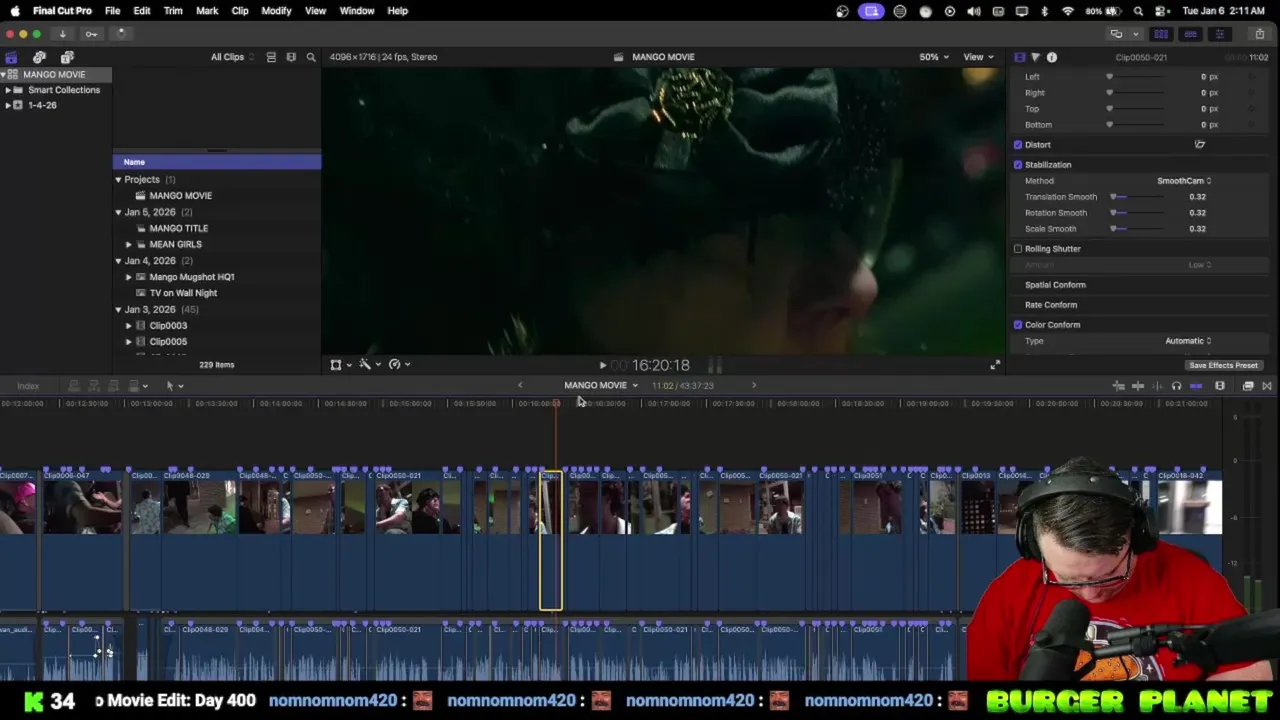
Task: Toggle timeline headphones audio skimming icon
Action: coord(1176,386)
